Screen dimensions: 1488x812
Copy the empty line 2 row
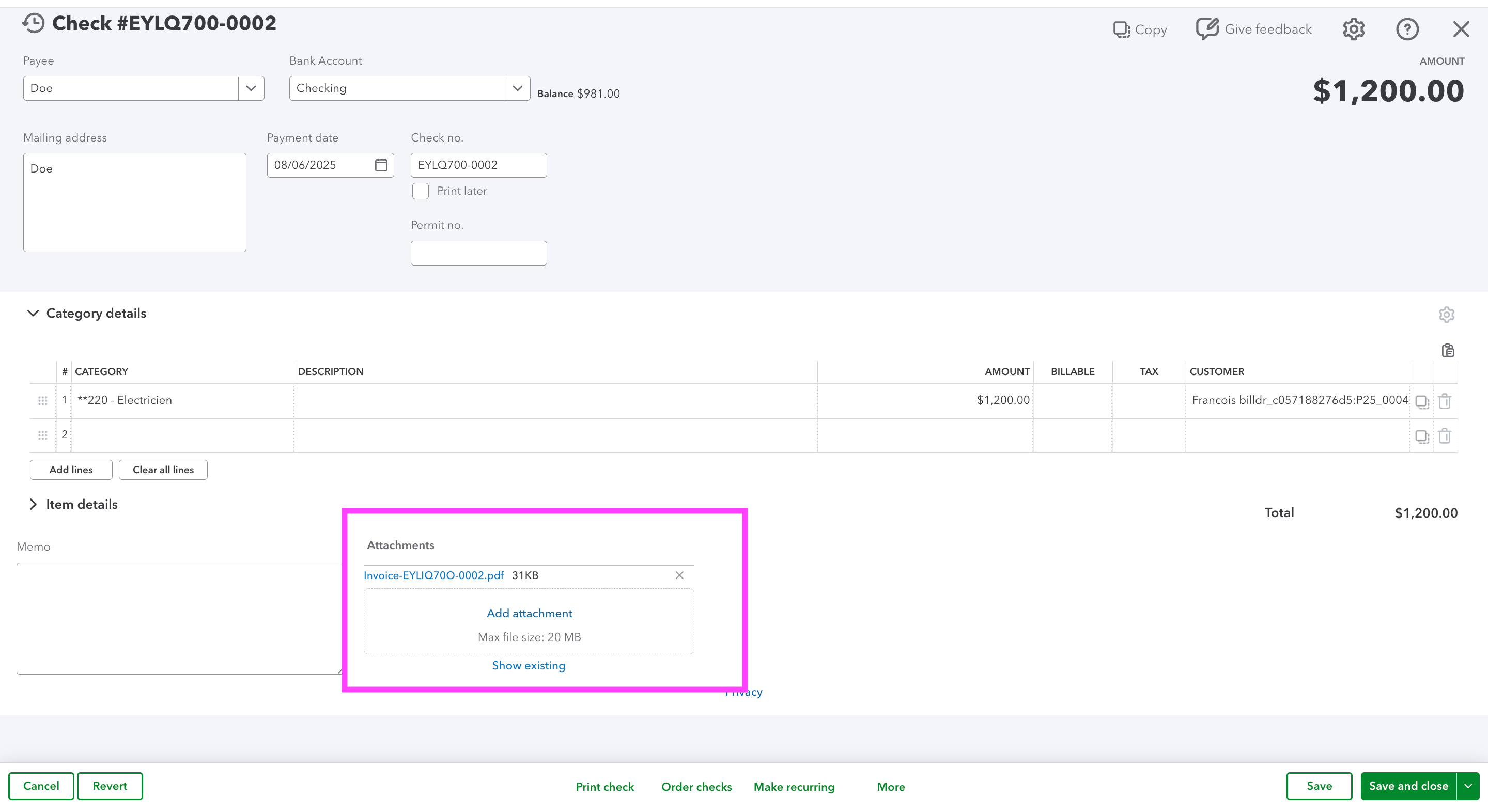click(1422, 436)
